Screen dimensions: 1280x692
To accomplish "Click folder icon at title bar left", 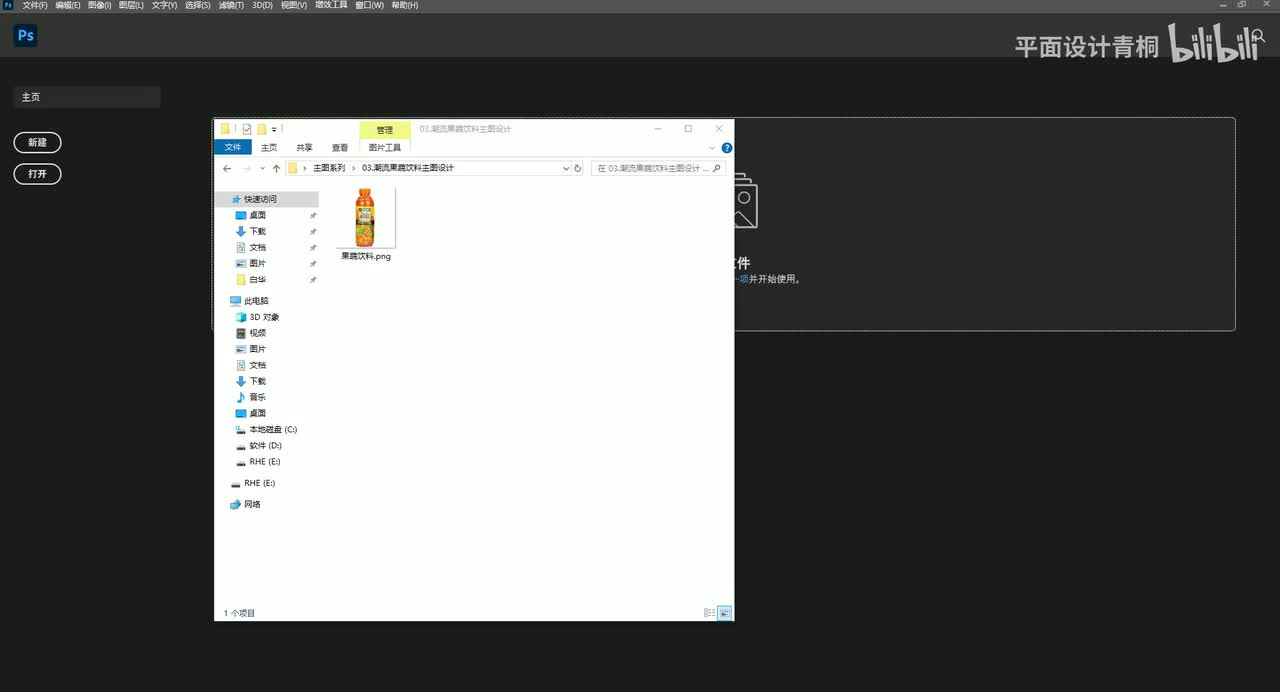I will [226, 129].
